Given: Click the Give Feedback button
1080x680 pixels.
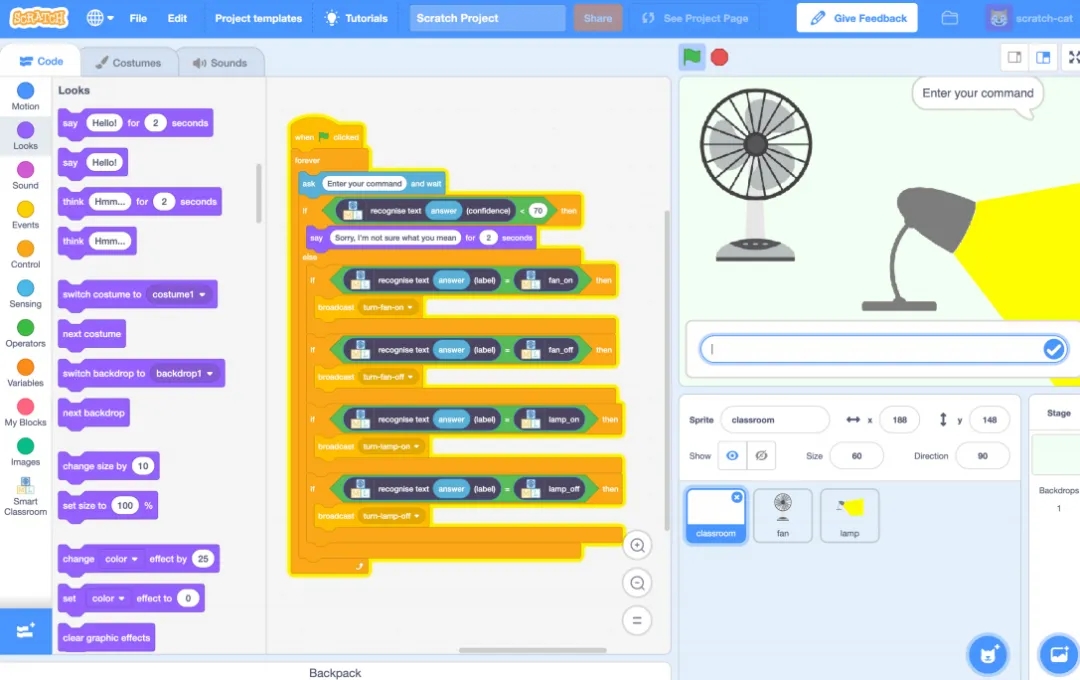Looking at the screenshot, I should 858,18.
